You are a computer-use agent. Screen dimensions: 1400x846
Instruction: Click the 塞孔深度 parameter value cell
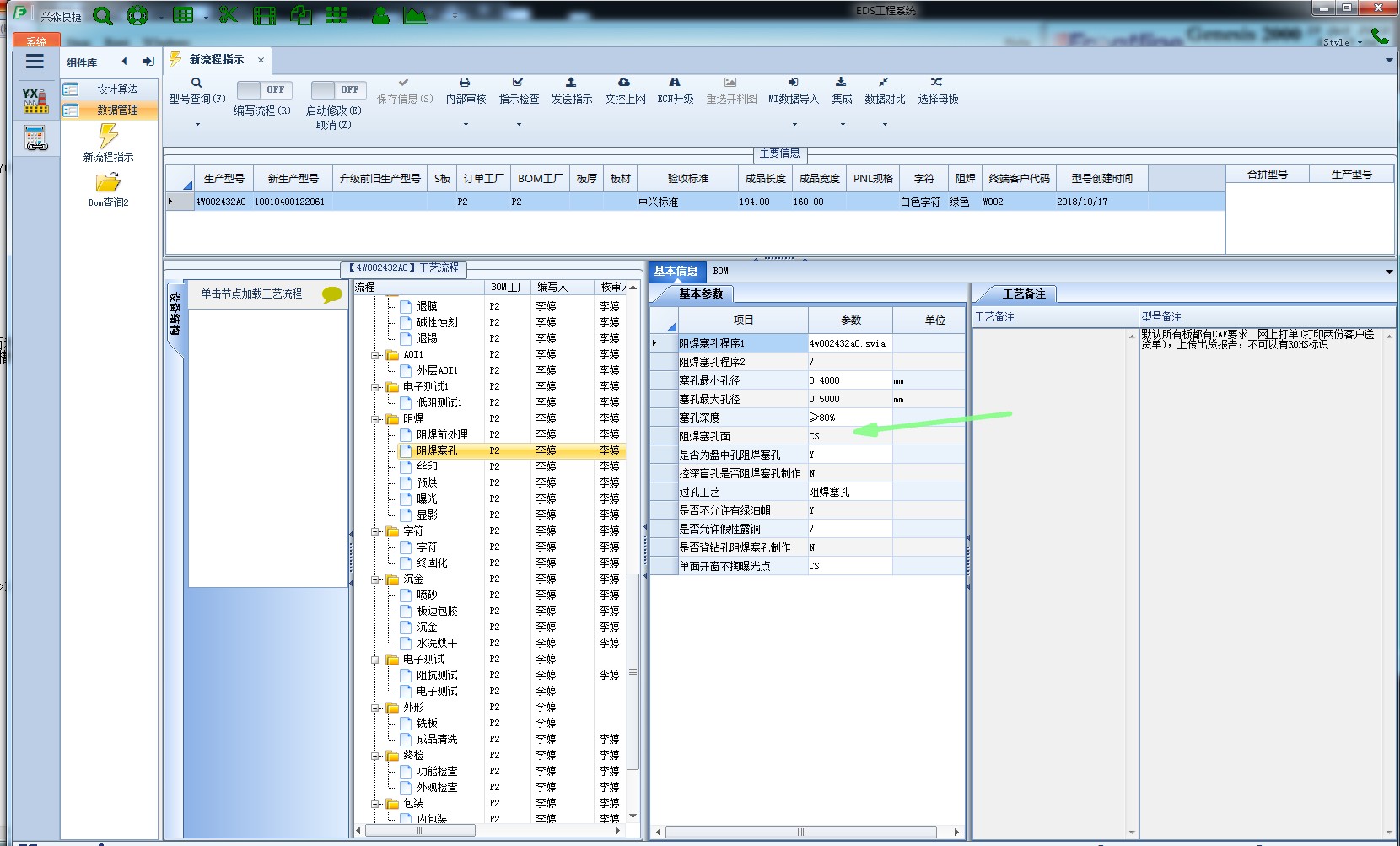[849, 418]
